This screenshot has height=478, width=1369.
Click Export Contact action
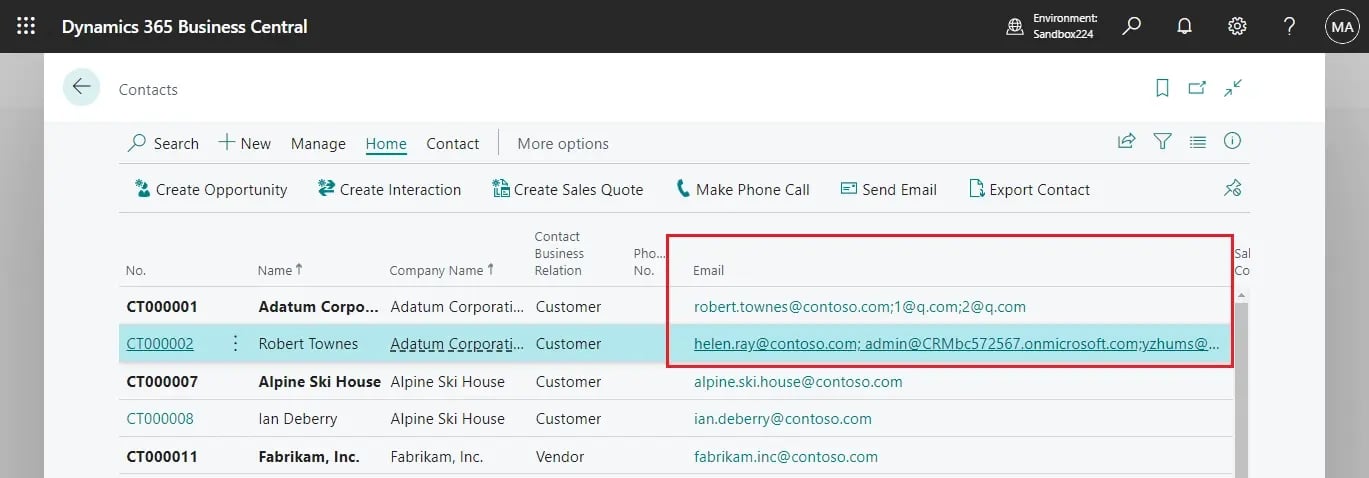tap(1029, 189)
